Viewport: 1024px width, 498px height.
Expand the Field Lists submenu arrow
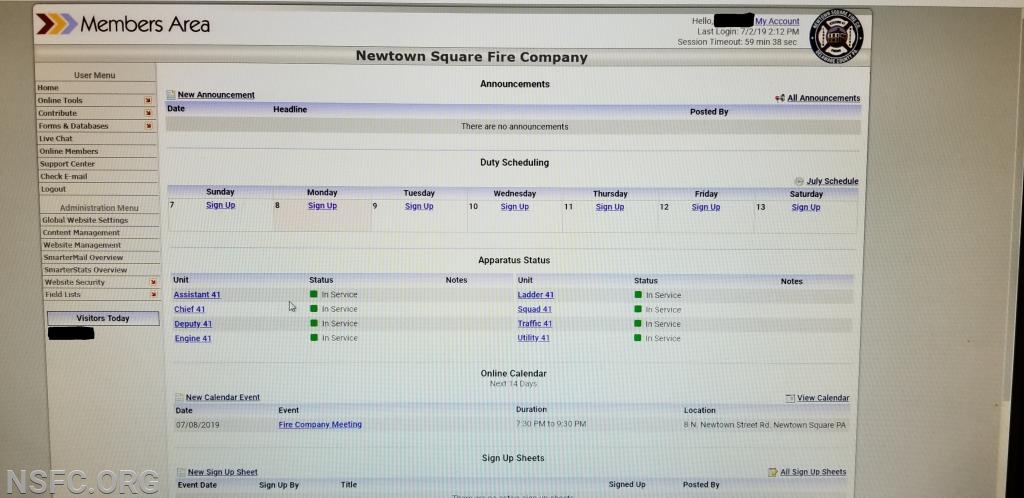153,294
